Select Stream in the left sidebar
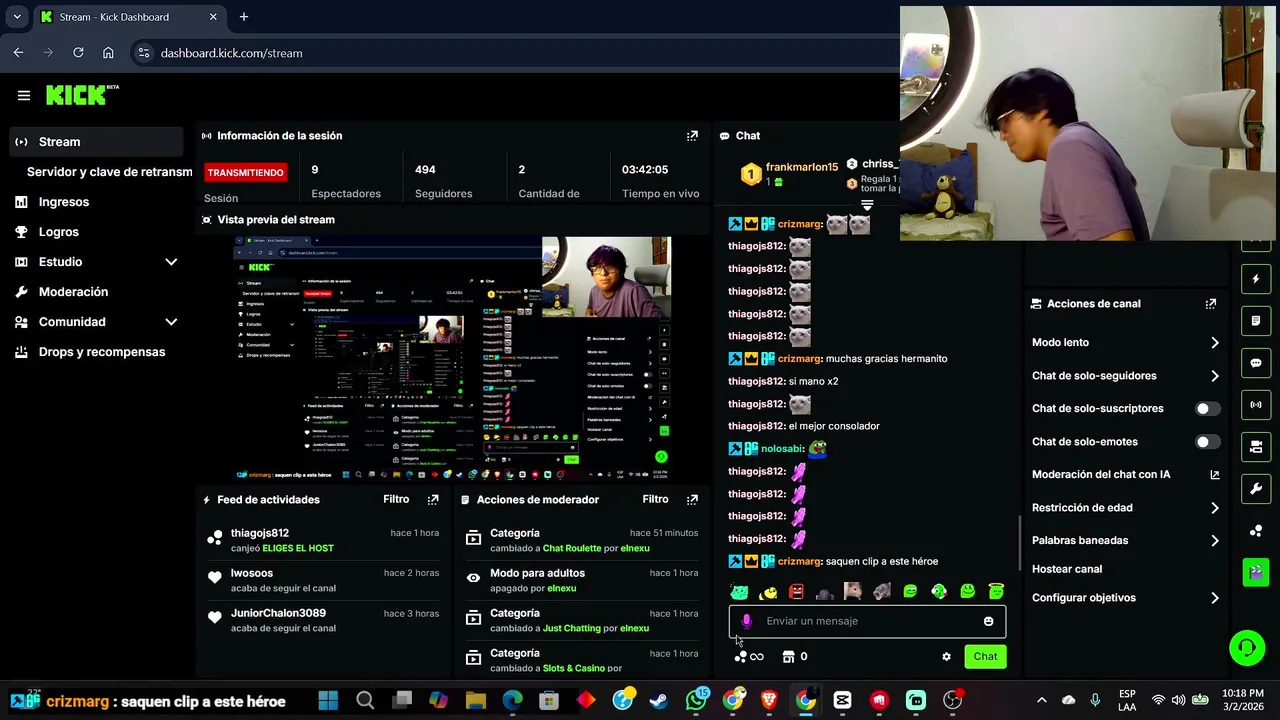The height and width of the screenshot is (720, 1280). tap(96, 142)
